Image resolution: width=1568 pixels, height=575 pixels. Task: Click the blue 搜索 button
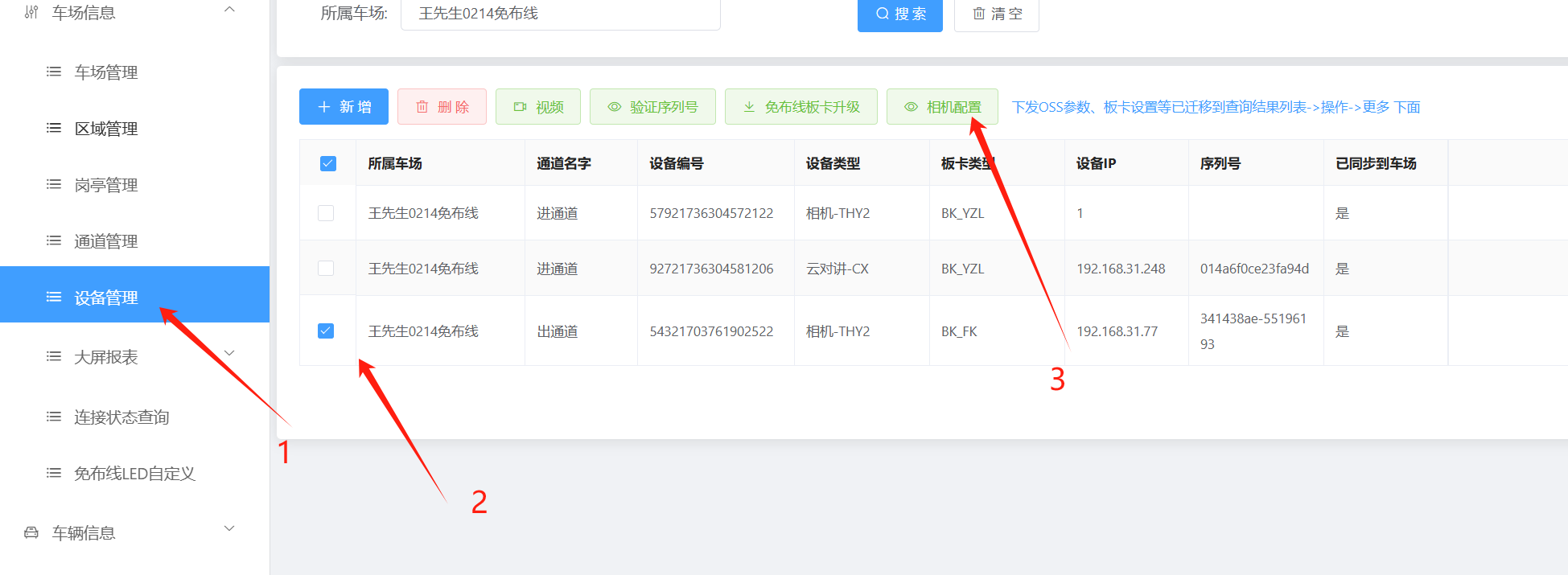(900, 14)
